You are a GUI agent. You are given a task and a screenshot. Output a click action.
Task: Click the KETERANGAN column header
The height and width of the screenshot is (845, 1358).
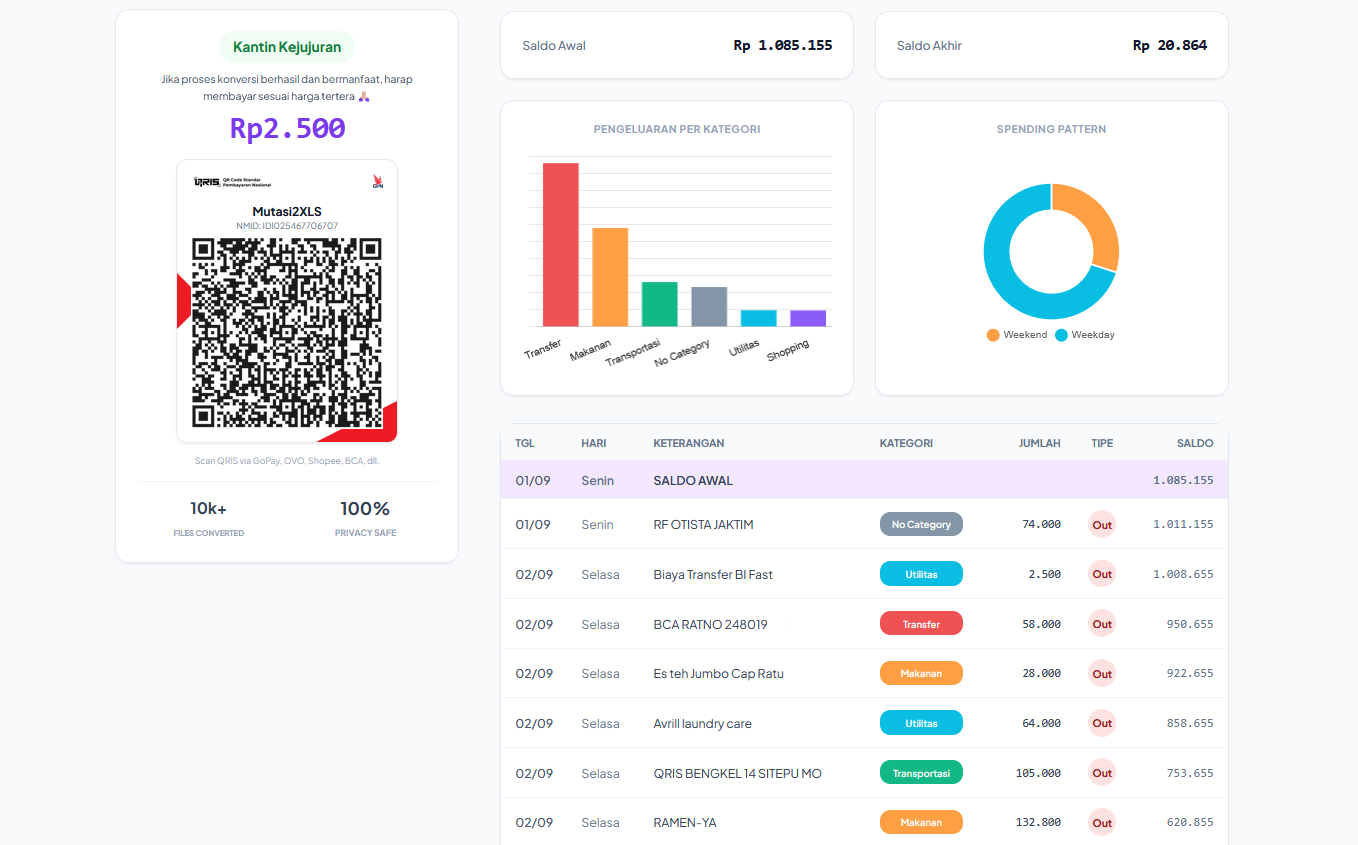[688, 443]
